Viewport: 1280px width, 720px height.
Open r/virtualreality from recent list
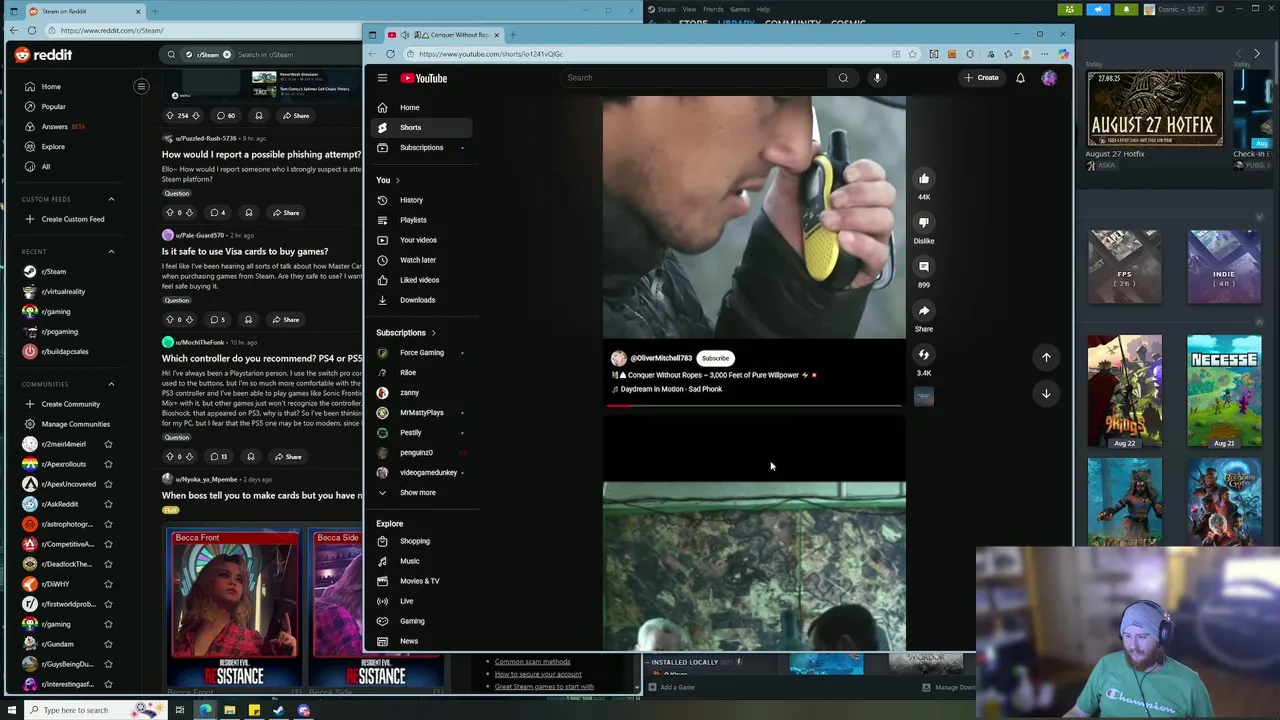click(64, 292)
